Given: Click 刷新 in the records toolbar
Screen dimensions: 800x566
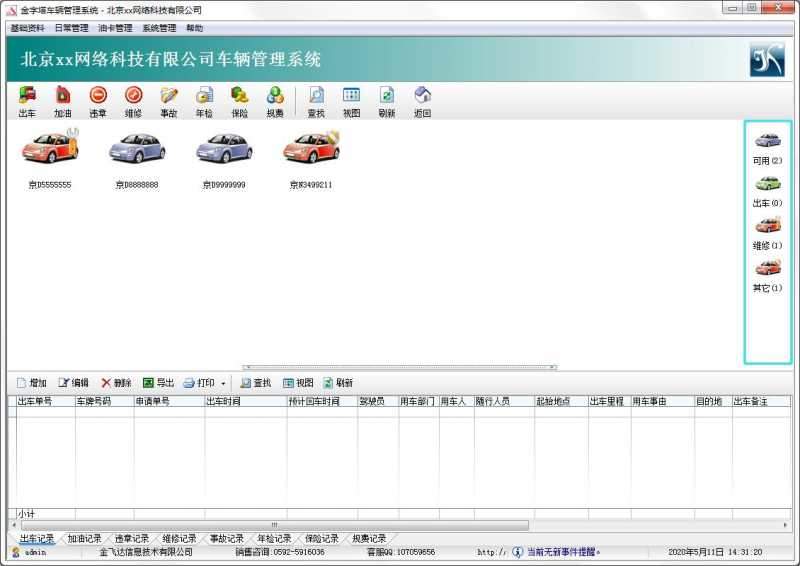Looking at the screenshot, I should pos(338,383).
